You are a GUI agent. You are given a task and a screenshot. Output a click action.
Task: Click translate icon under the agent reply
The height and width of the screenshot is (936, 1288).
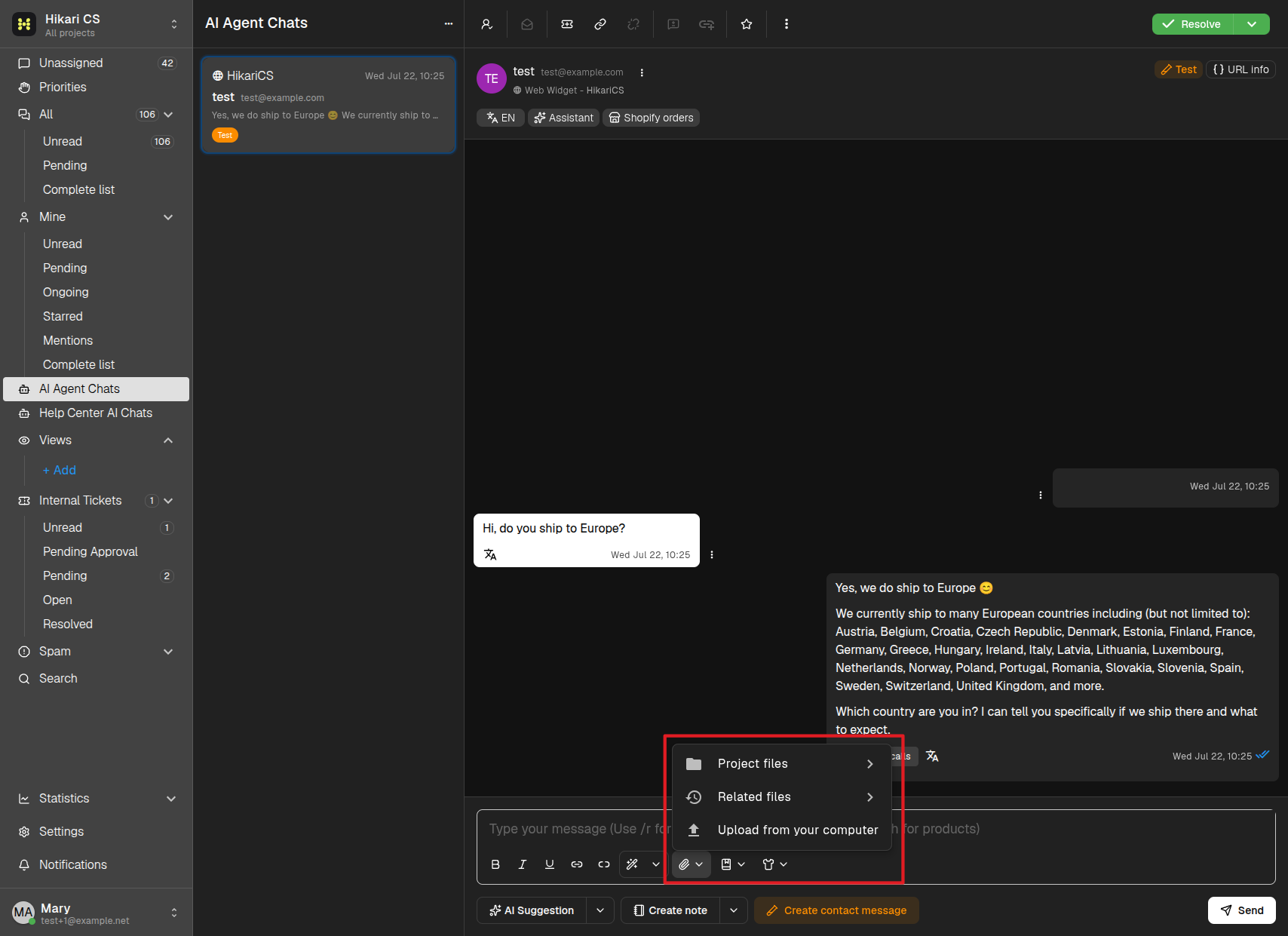(932, 756)
